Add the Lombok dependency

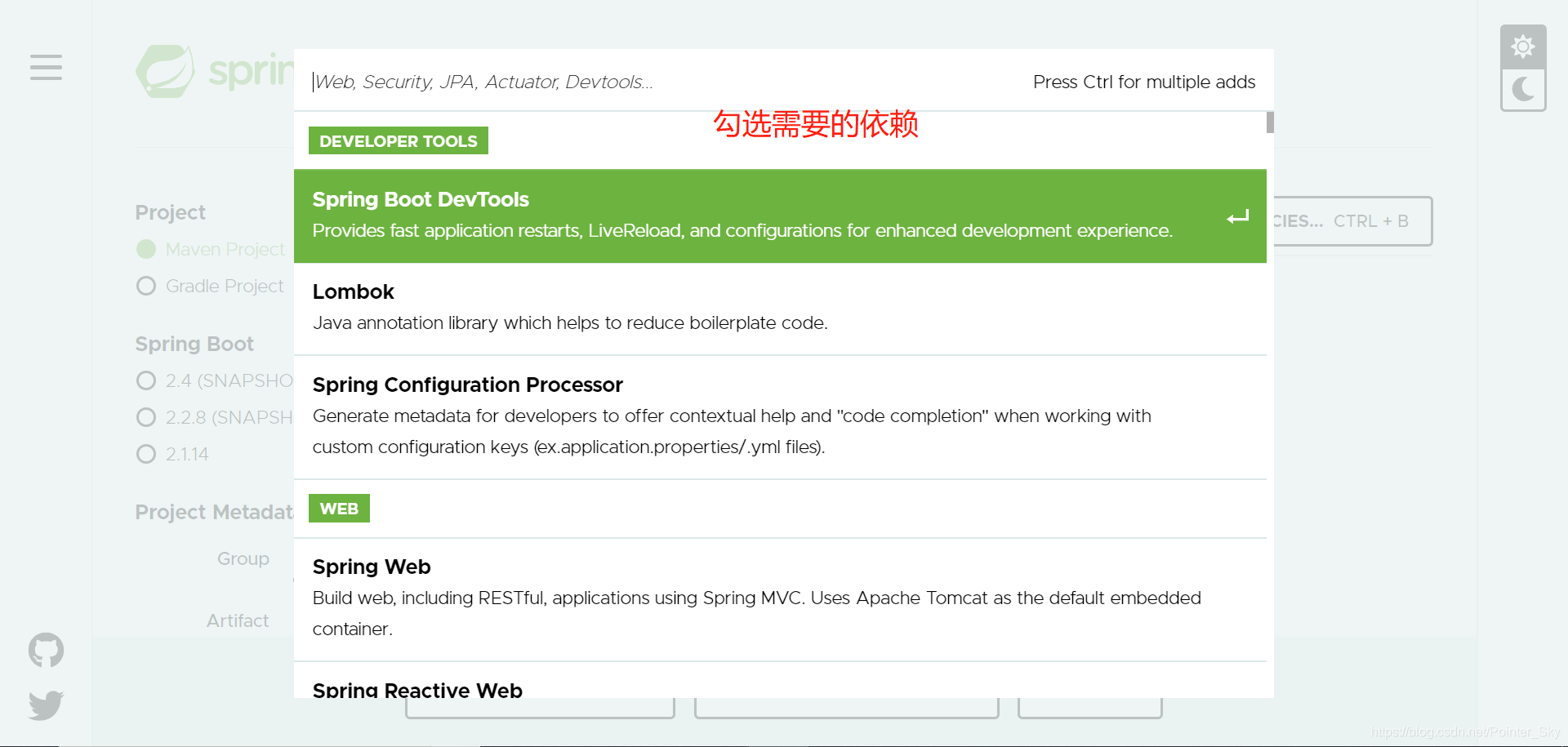tap(780, 308)
